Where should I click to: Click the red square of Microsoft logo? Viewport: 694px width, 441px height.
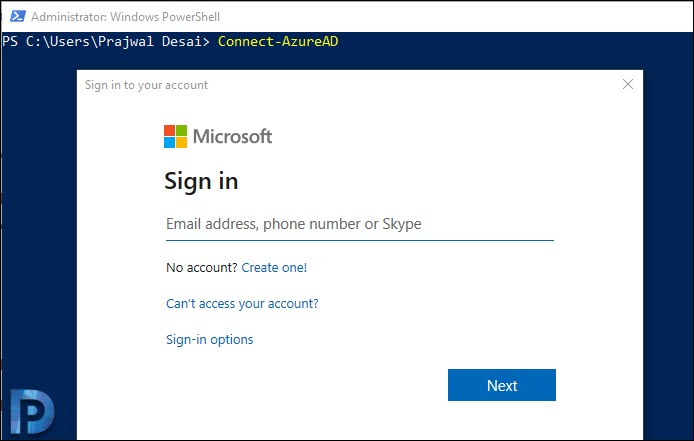169,130
